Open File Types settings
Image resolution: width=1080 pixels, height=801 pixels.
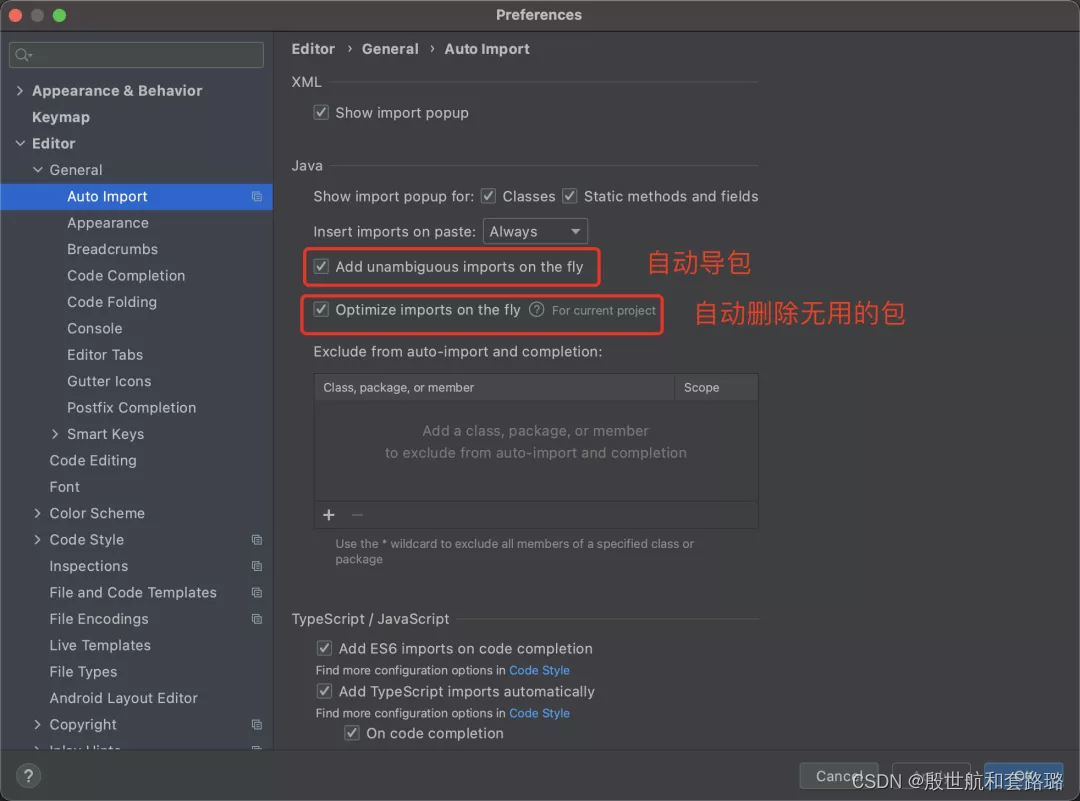[83, 672]
